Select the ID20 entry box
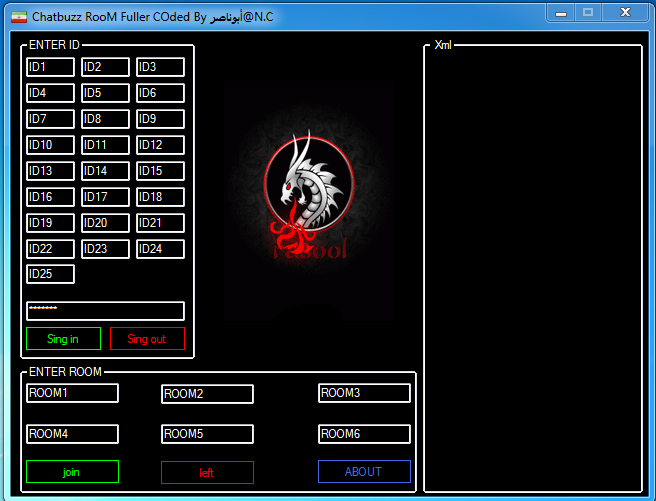This screenshot has width=656, height=501. pyautogui.click(x=105, y=222)
